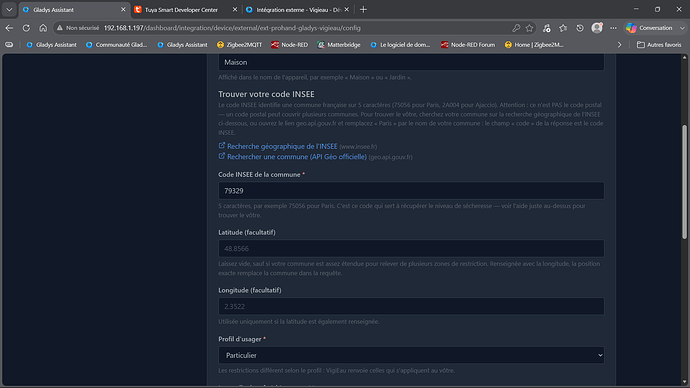Open the browser home page

(x=43, y=28)
